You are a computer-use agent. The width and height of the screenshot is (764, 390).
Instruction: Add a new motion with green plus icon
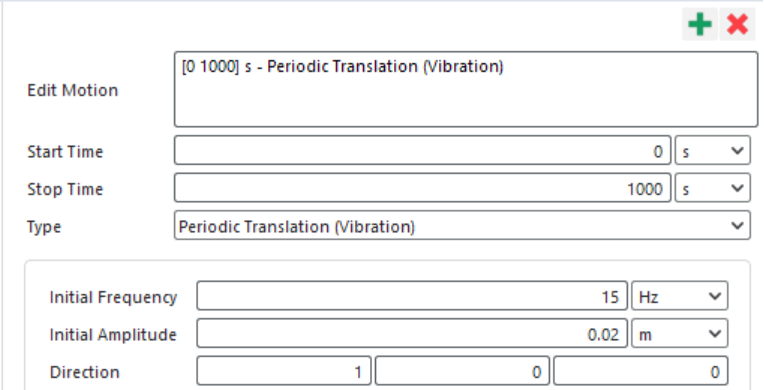tap(700, 24)
